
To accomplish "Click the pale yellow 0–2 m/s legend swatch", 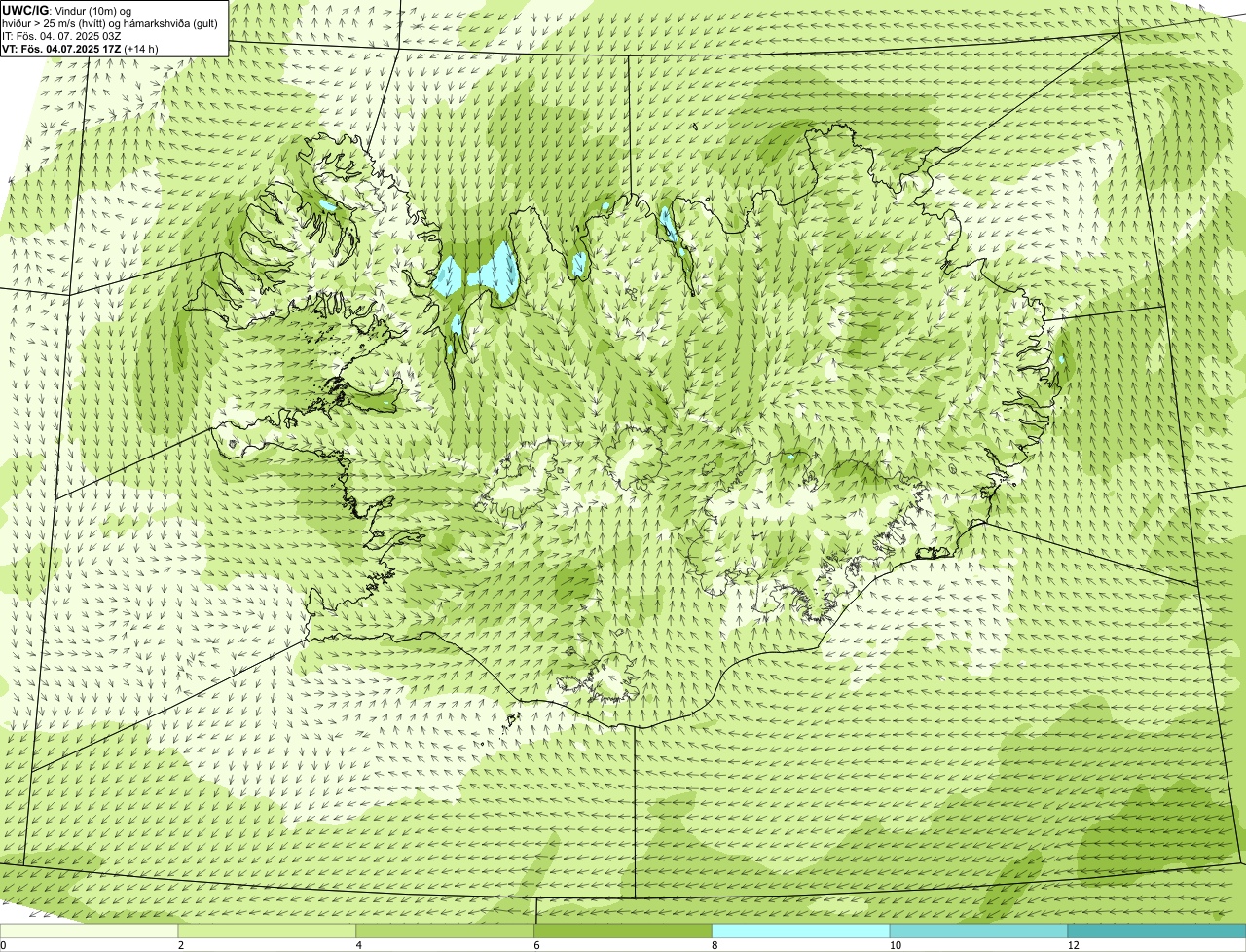I will point(90,931).
